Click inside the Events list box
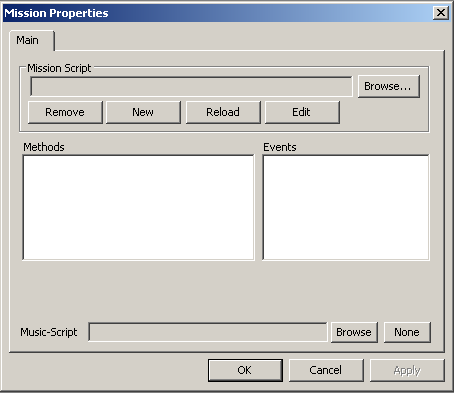454x393 pixels. pos(346,207)
